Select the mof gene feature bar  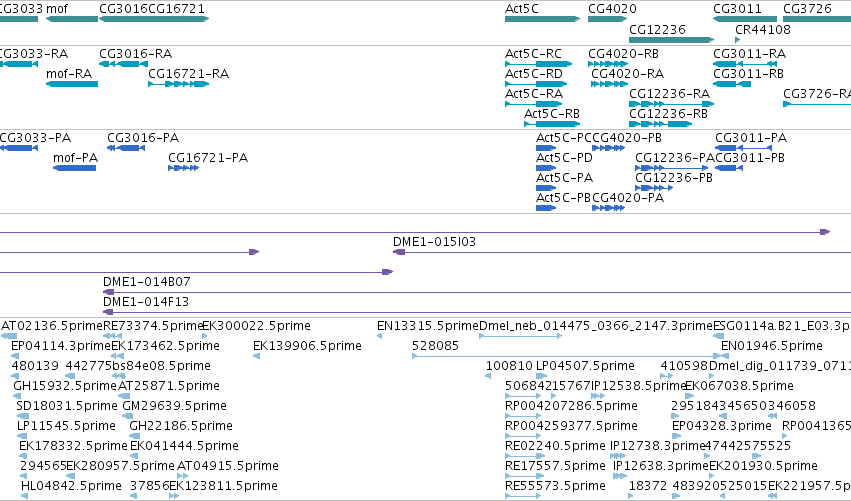point(72,19)
